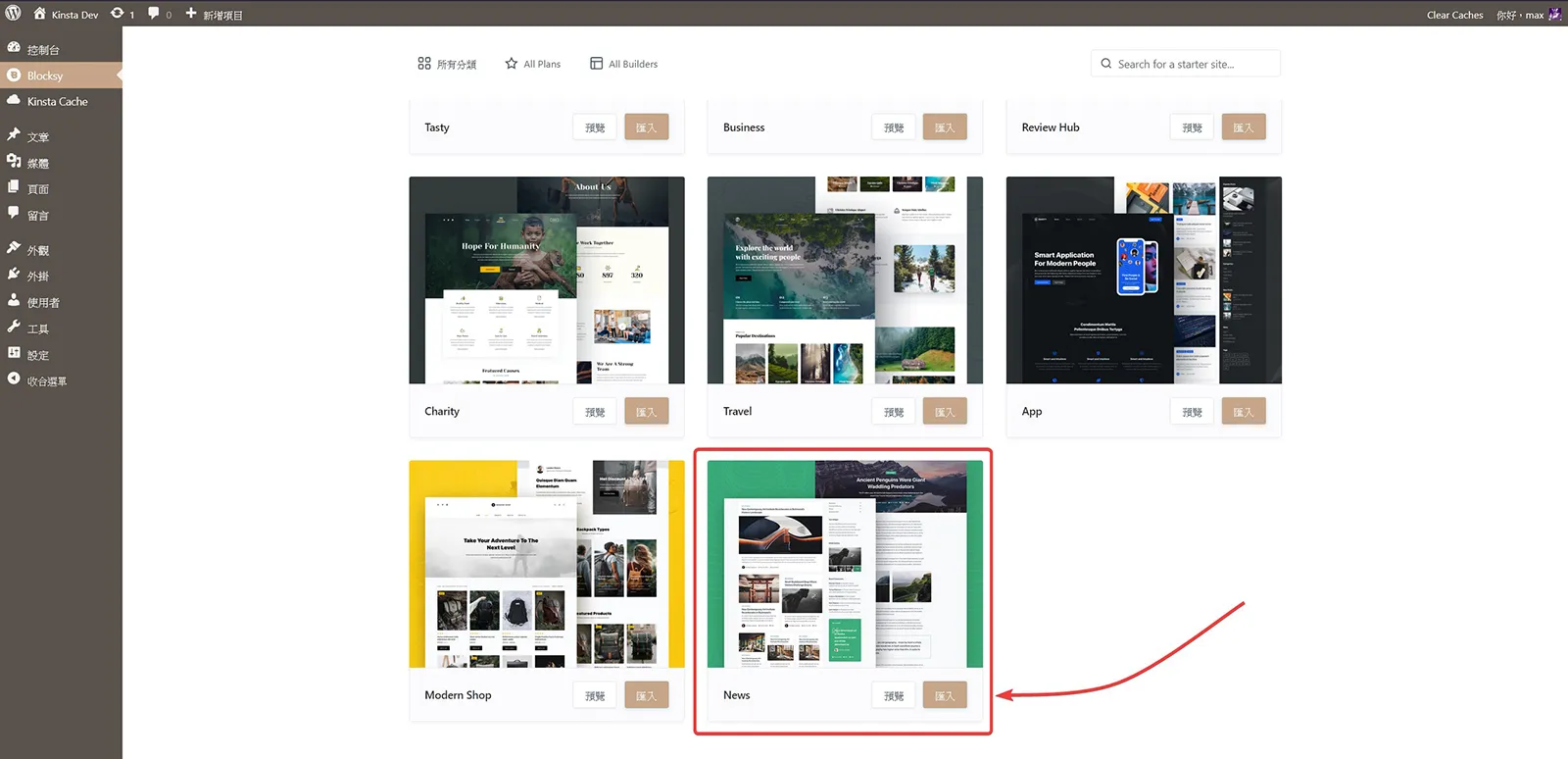Click the News site thumbnail
Viewport: 1568px width, 759px height.
845,564
